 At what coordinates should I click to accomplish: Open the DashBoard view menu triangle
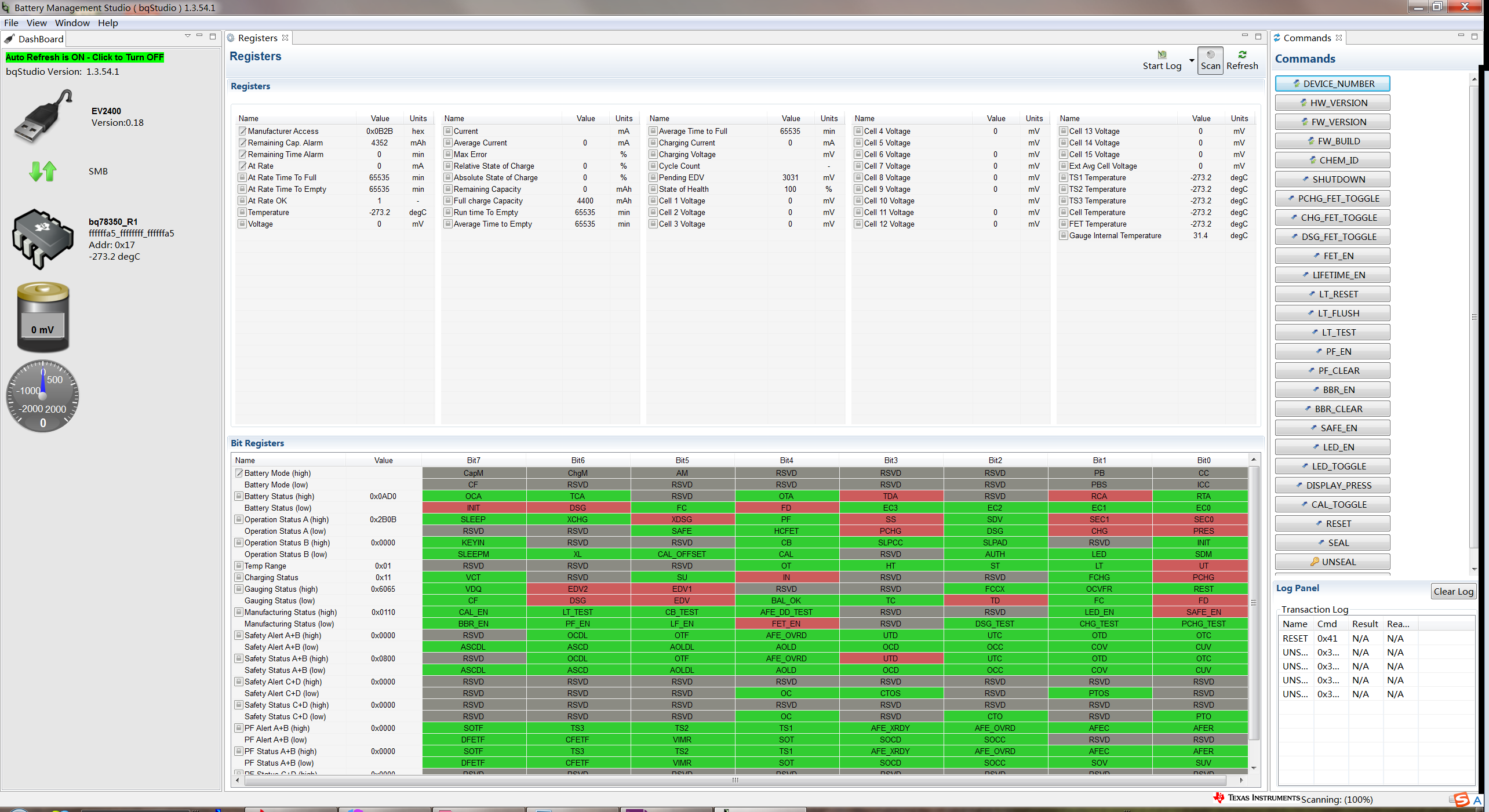pyautogui.click(x=188, y=36)
